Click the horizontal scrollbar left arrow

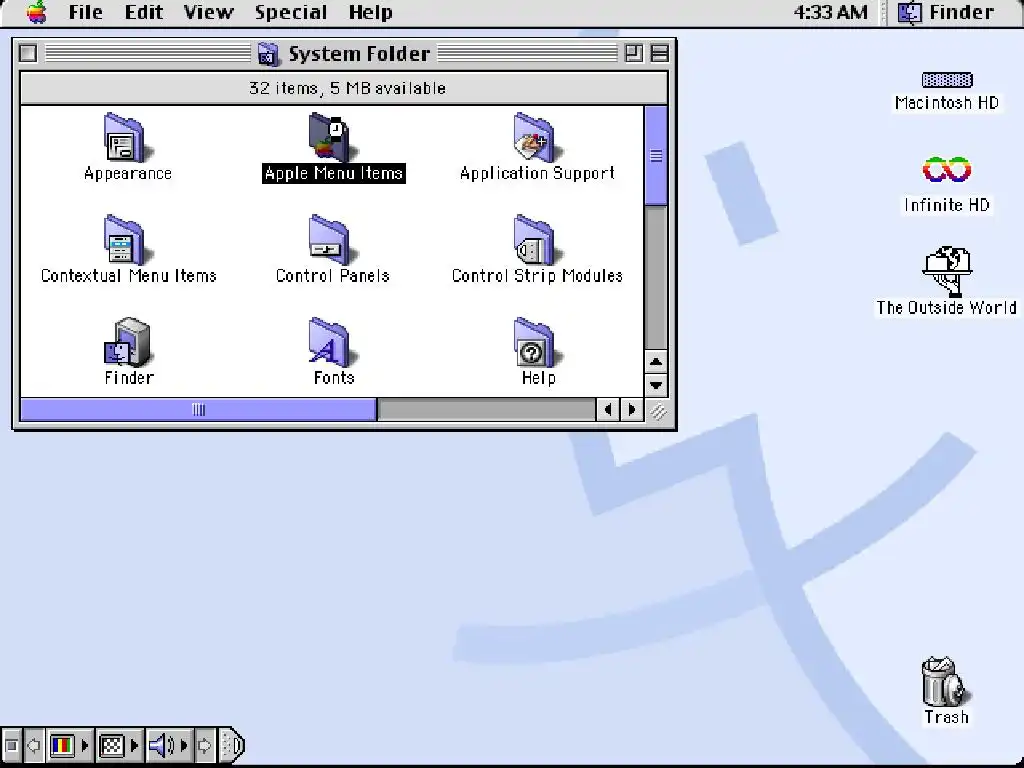(x=608, y=409)
